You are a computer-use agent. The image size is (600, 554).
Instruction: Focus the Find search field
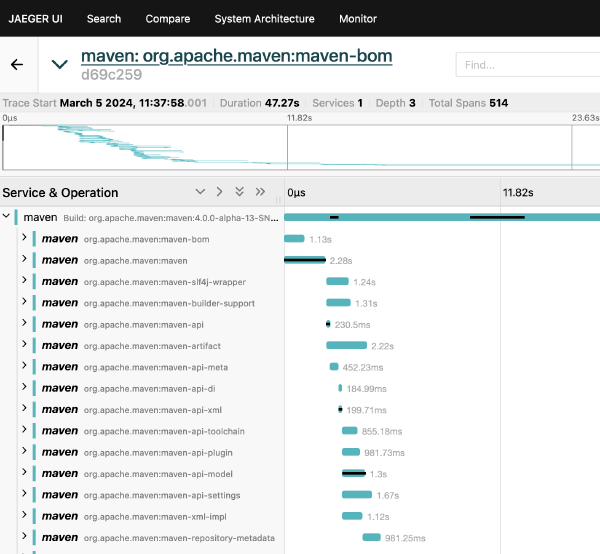pyautogui.click(x=525, y=65)
